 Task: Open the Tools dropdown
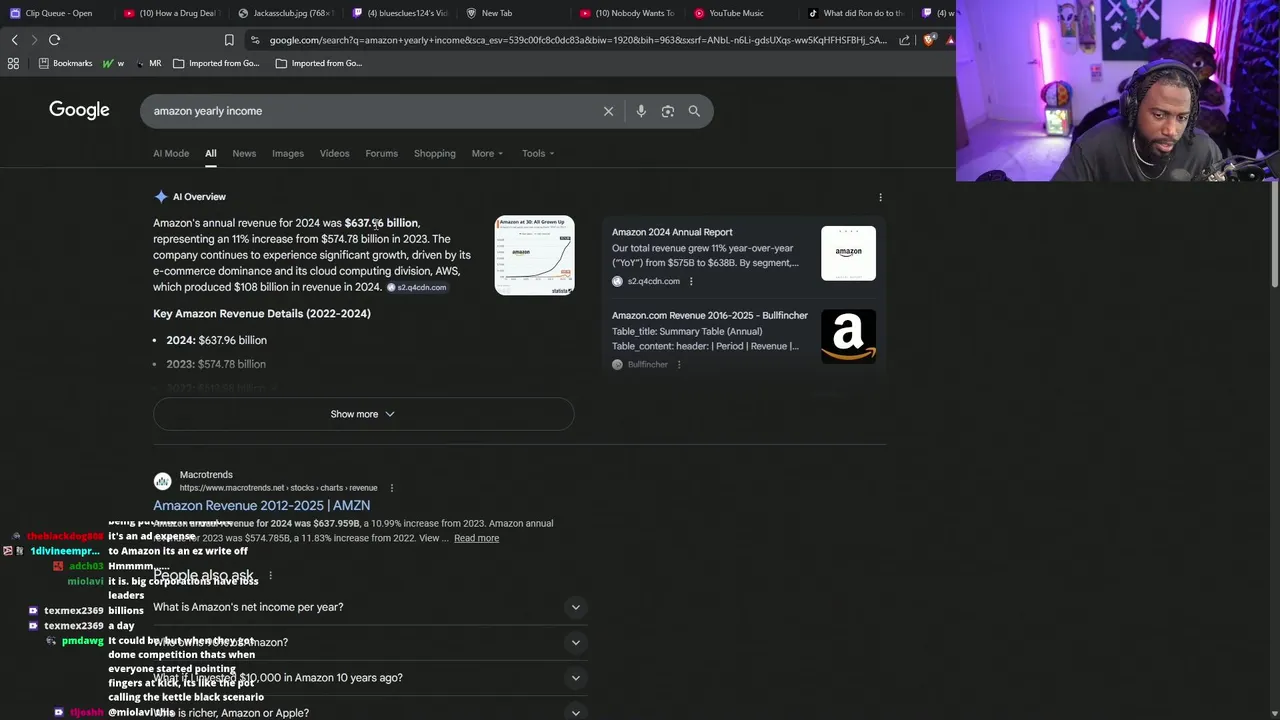coord(538,153)
